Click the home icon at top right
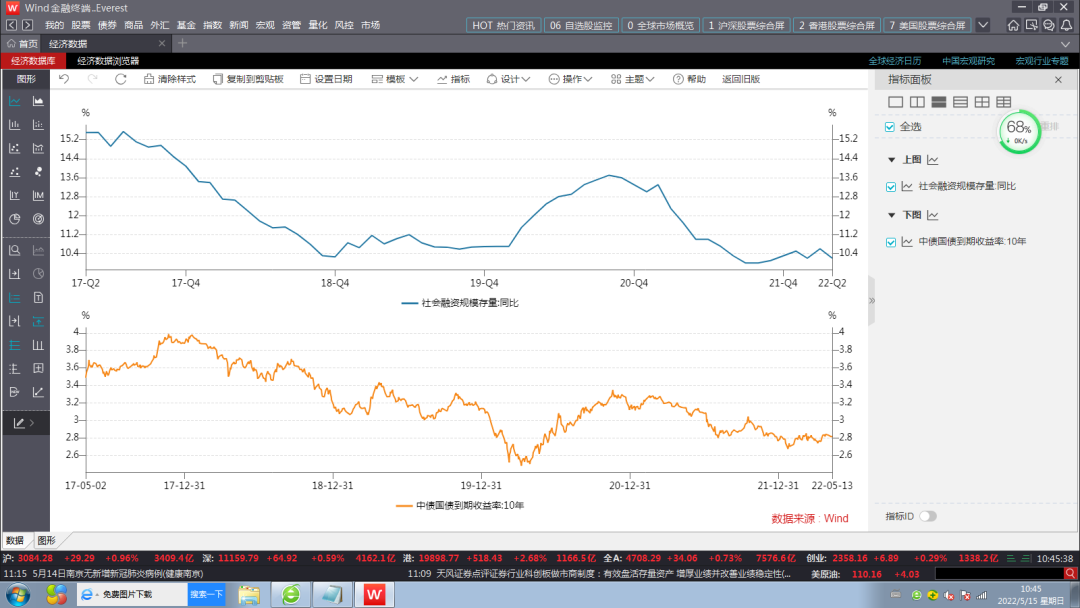 coord(1014,25)
